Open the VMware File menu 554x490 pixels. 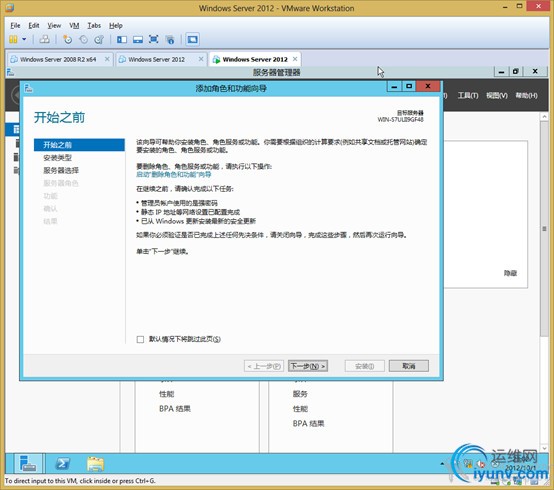(15, 25)
